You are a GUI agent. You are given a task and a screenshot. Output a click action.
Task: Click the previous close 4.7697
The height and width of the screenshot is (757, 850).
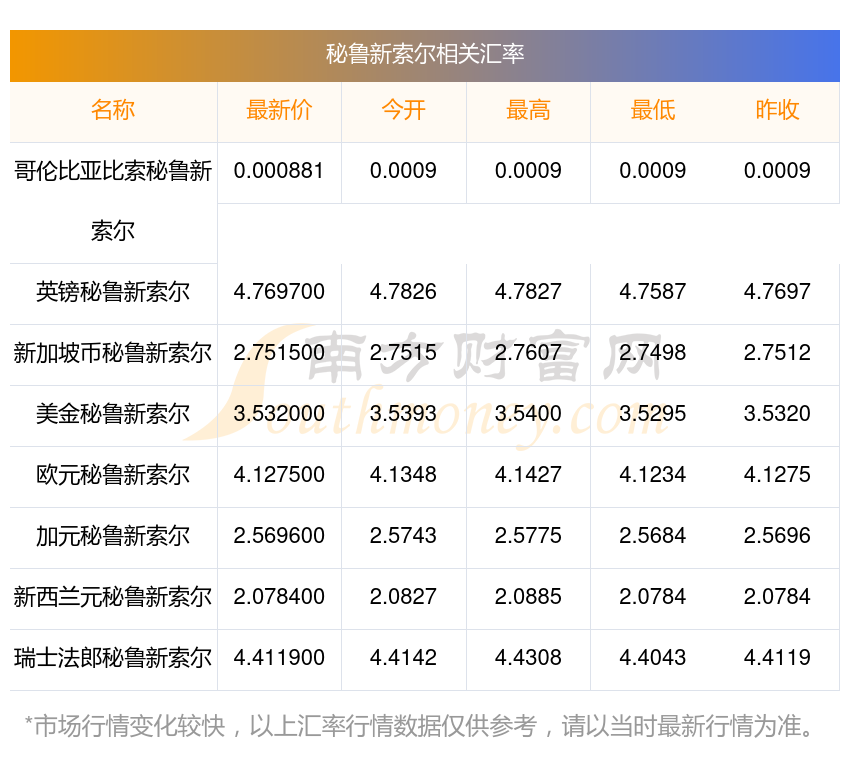[x=777, y=292]
